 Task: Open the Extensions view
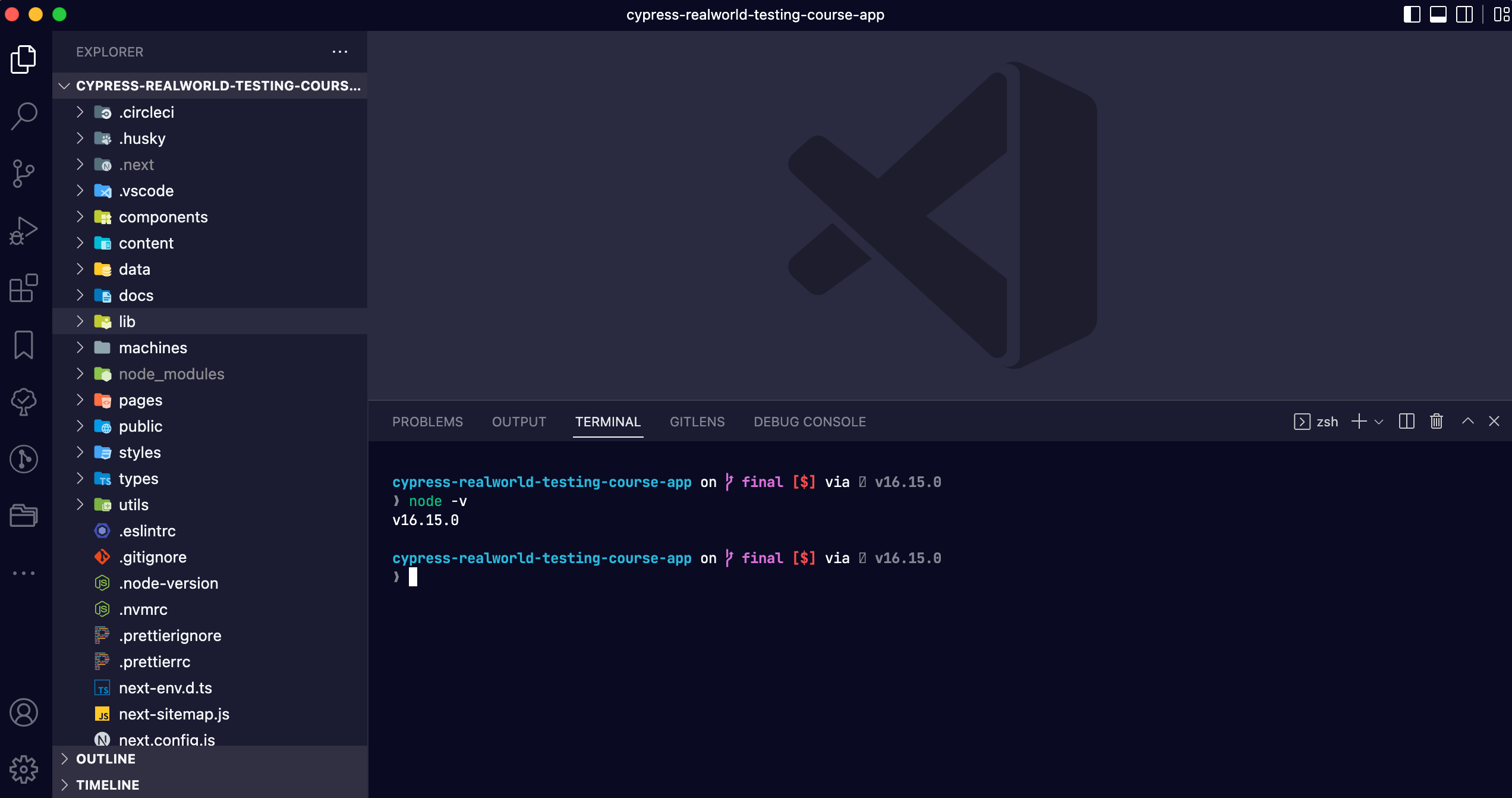24,288
